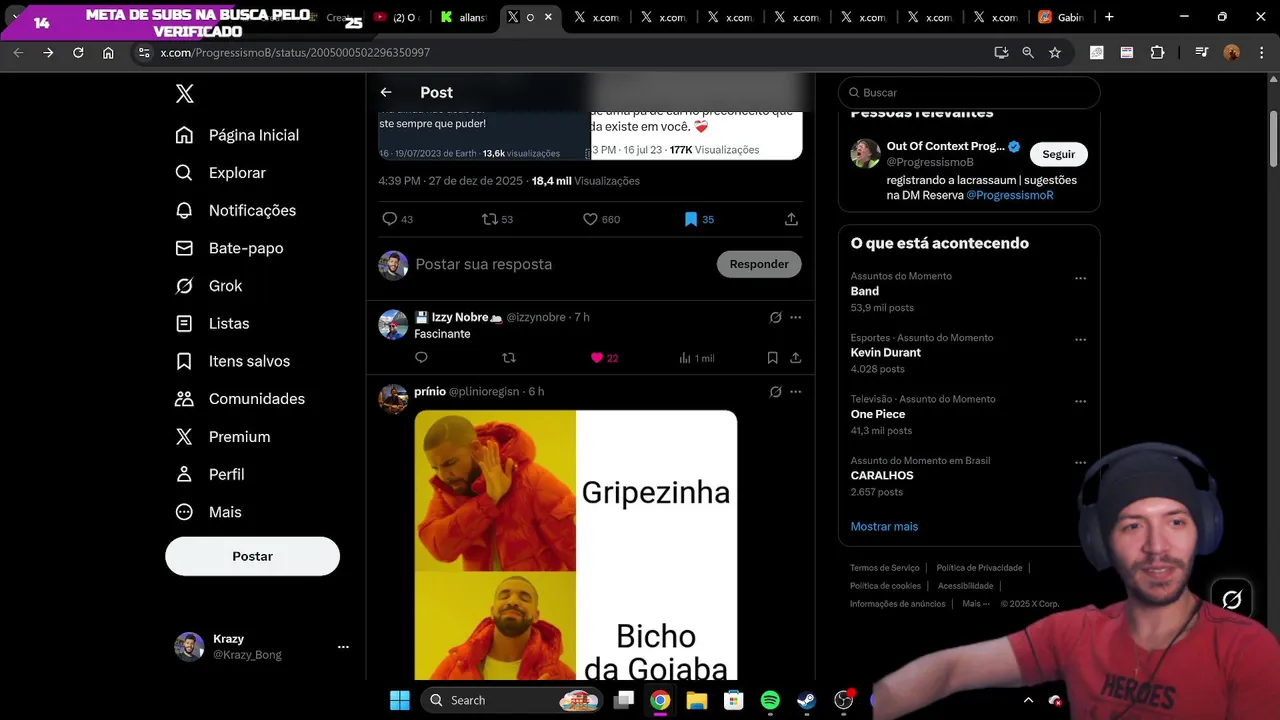Open options for CARALHOS trend
This screenshot has height=720, width=1280.
(x=1080, y=463)
